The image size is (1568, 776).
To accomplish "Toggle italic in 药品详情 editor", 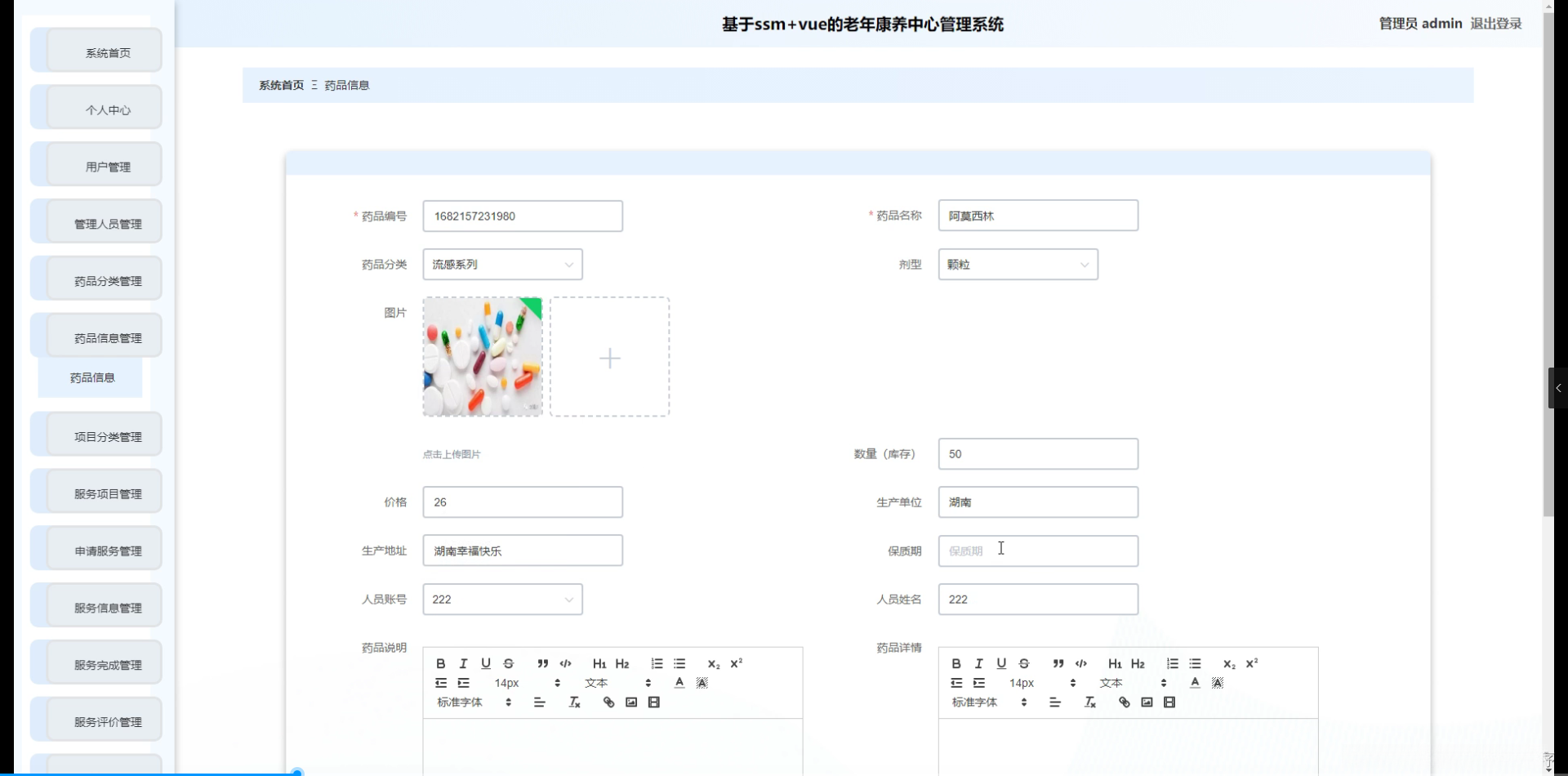I will [978, 663].
